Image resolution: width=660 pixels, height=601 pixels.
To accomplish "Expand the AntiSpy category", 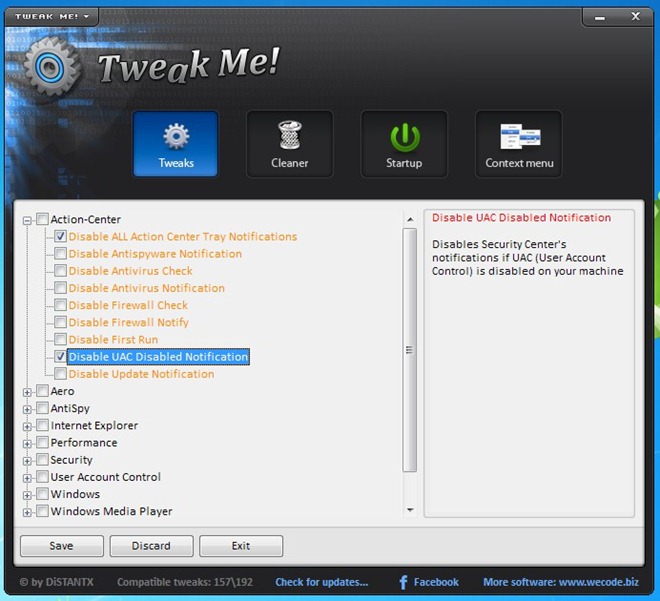I will click(x=27, y=410).
